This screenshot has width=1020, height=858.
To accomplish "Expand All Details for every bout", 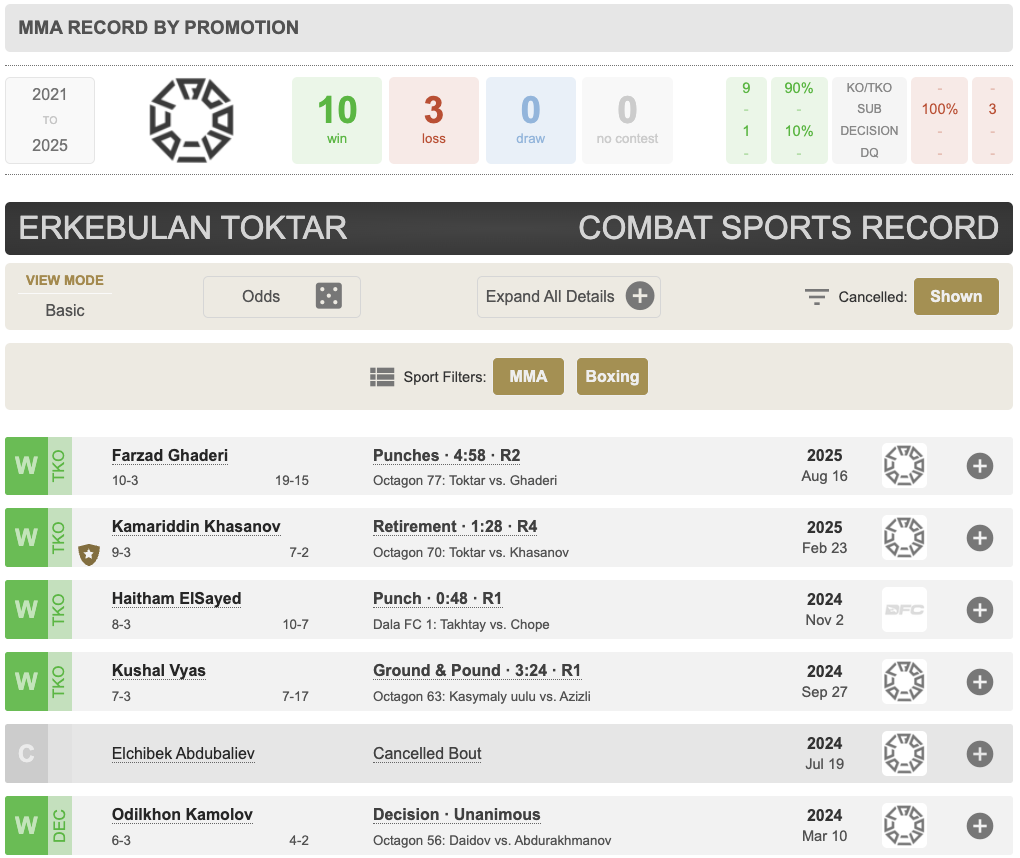I will pos(568,297).
